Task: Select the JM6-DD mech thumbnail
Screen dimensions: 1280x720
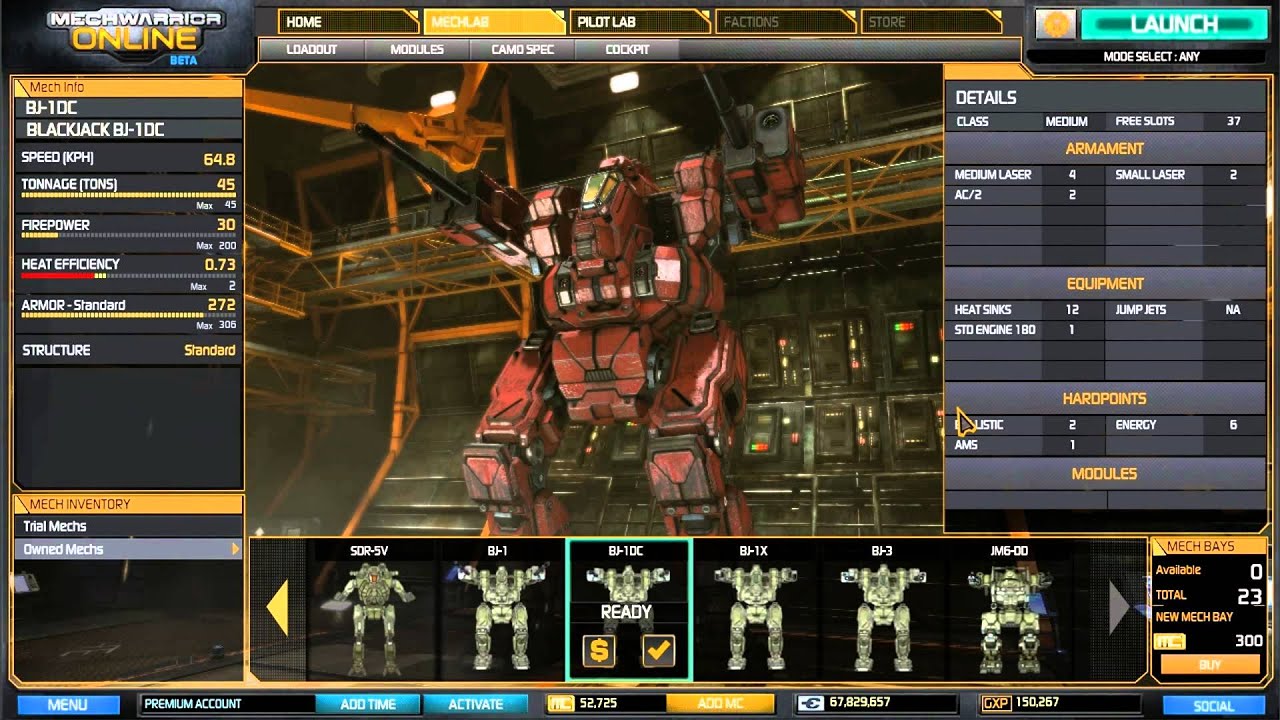Action: coord(1009,611)
